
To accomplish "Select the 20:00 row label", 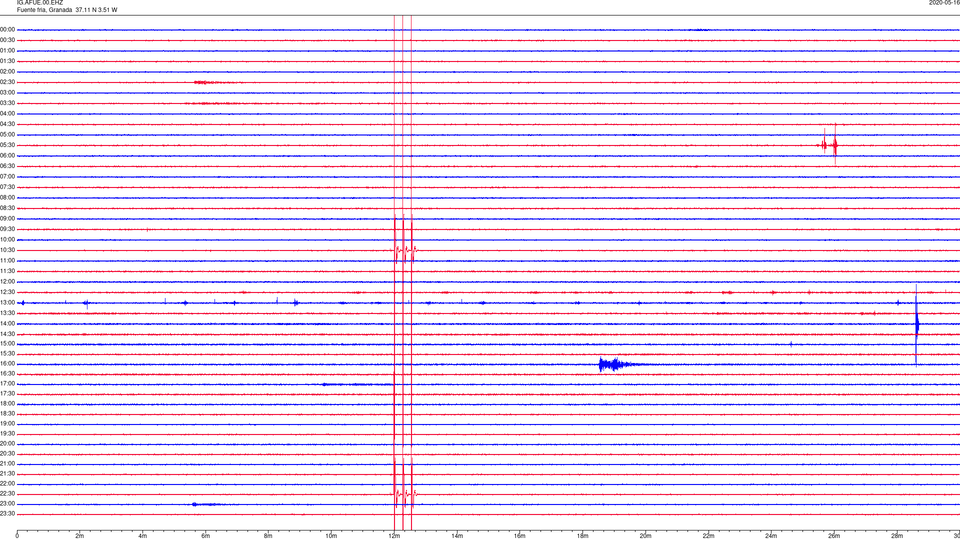I will click(x=7, y=444).
